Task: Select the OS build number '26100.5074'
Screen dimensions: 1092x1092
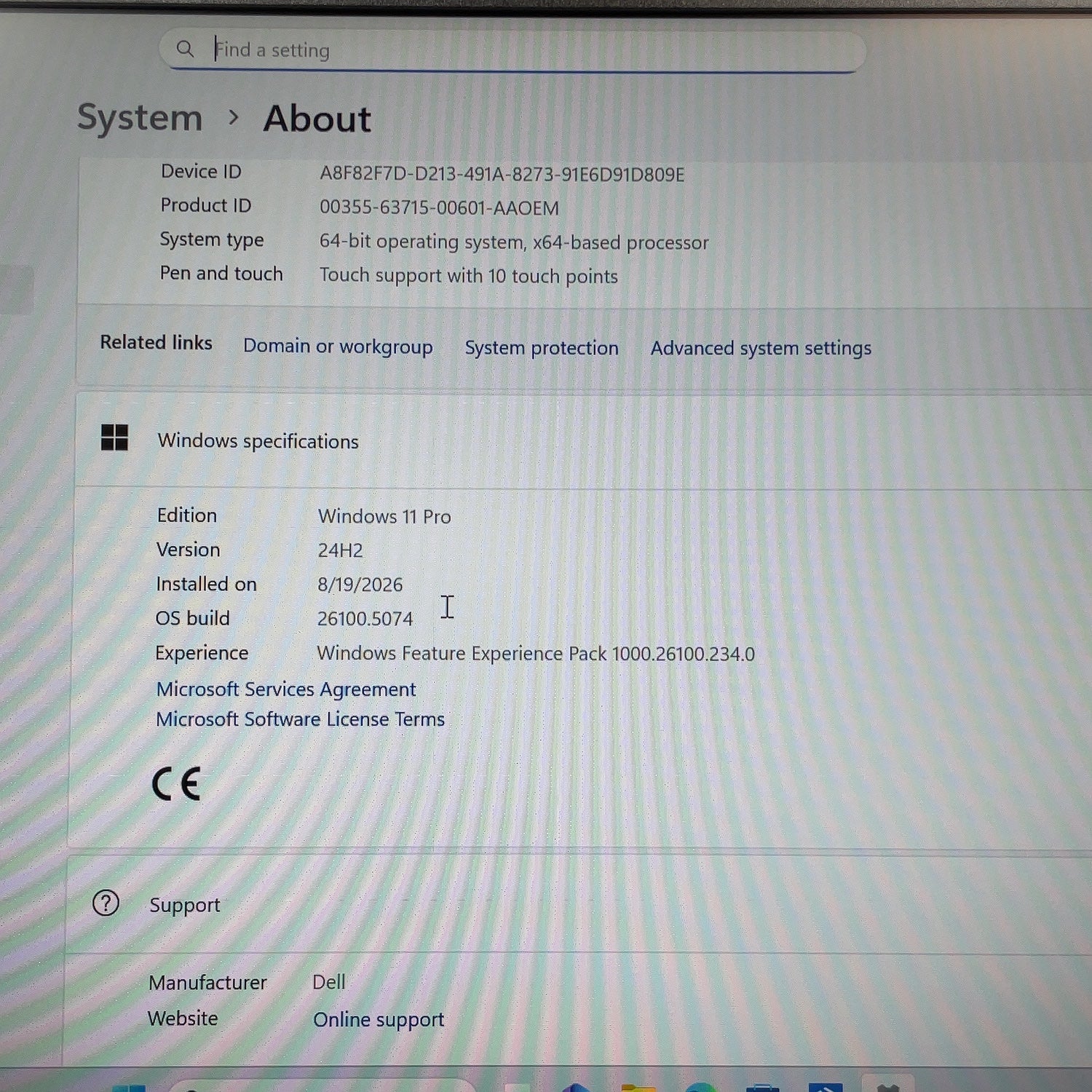Action: (x=365, y=619)
